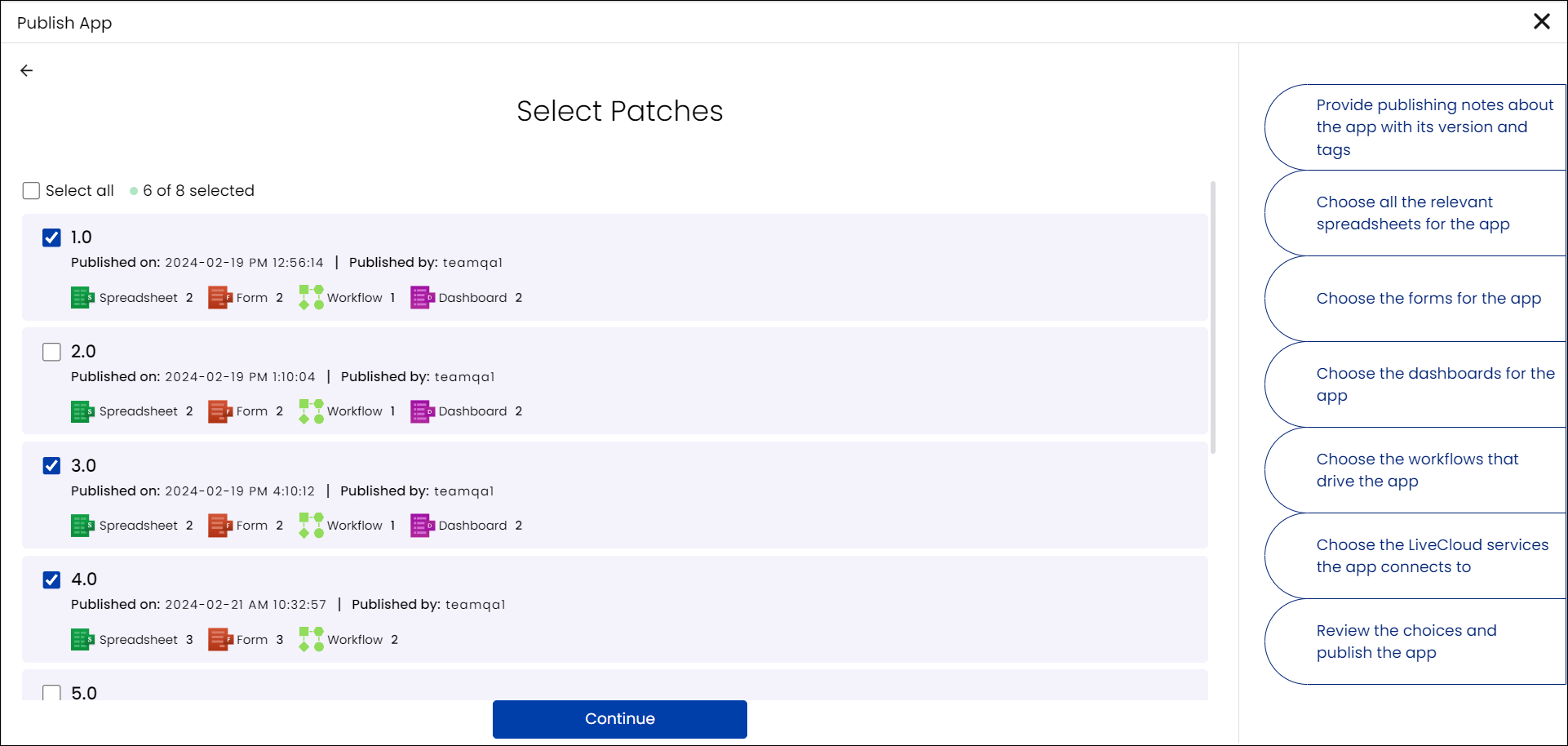This screenshot has width=1568, height=746.
Task: Go to 'Review the choices and publish' step
Action: click(x=1416, y=642)
